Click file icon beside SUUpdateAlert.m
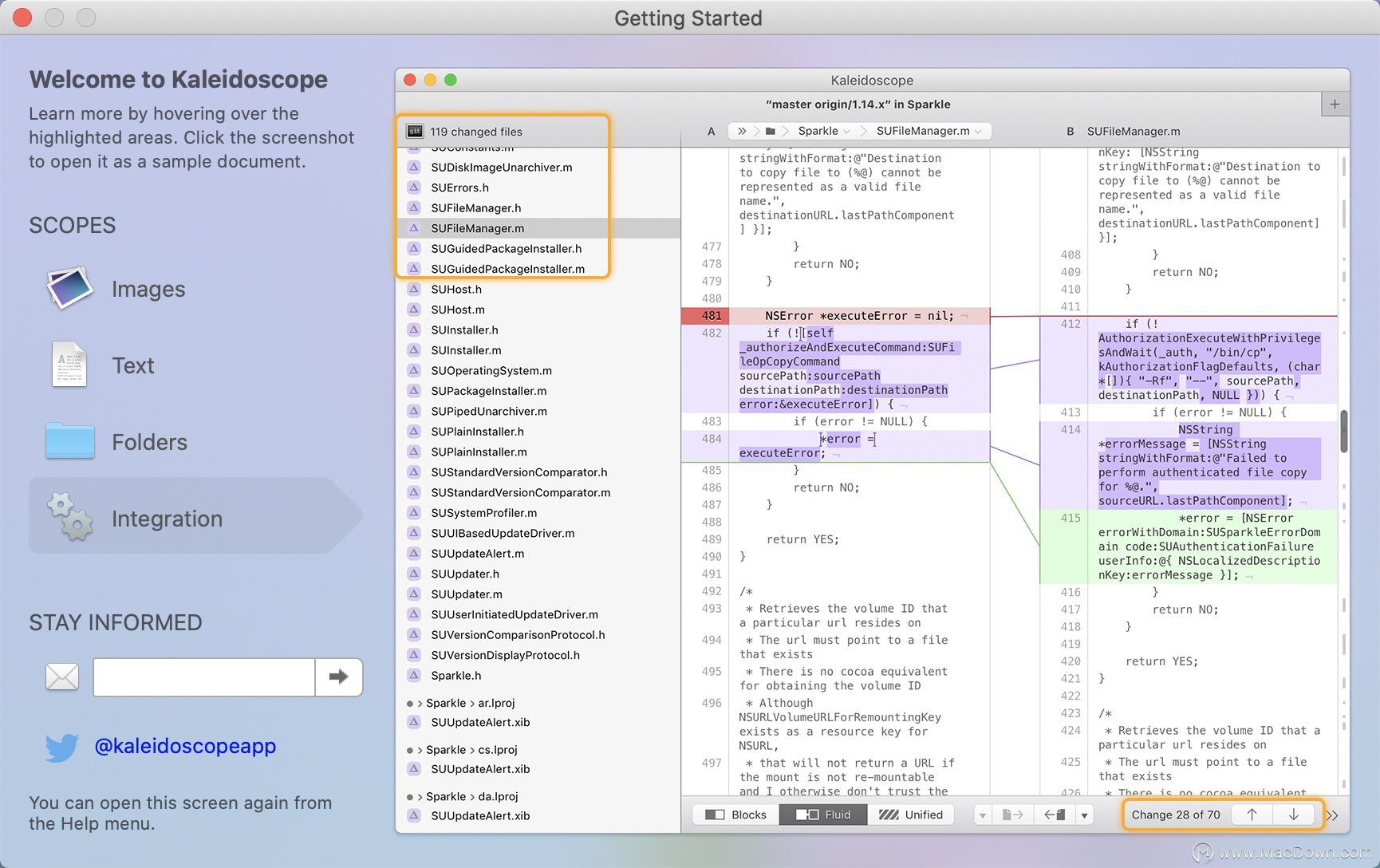The height and width of the screenshot is (868, 1380). click(x=414, y=554)
